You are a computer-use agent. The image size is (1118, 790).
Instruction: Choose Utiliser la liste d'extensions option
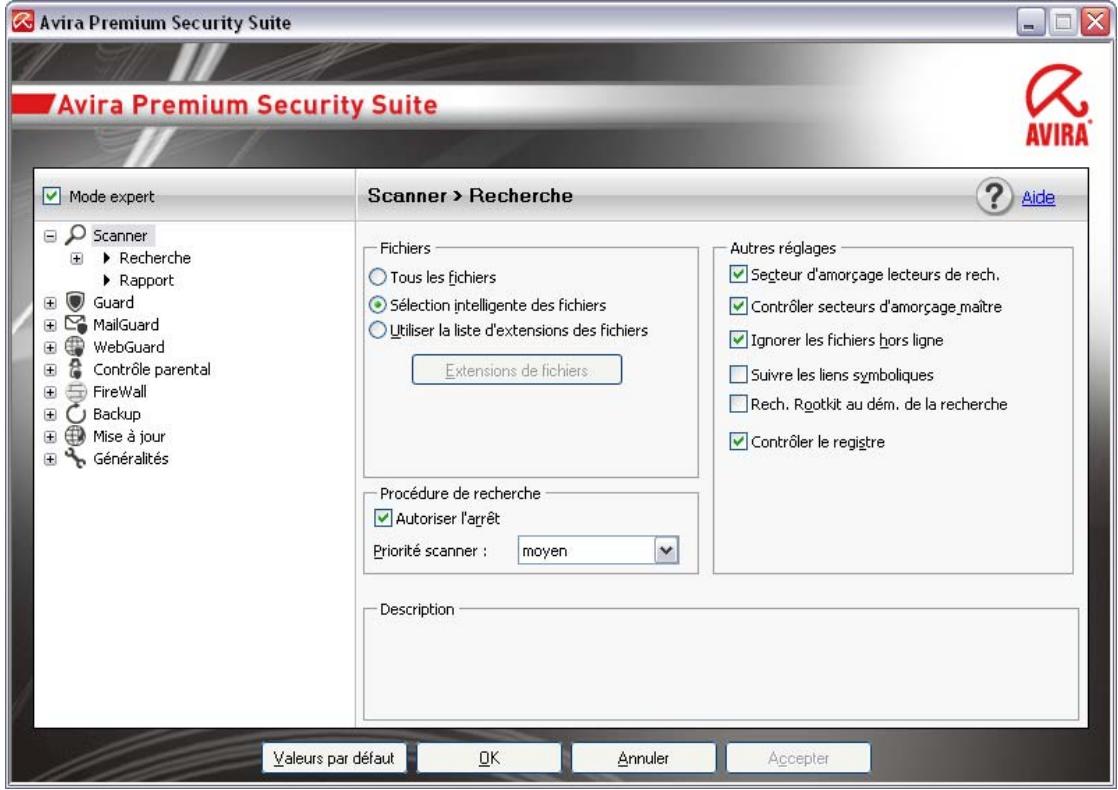[x=377, y=330]
